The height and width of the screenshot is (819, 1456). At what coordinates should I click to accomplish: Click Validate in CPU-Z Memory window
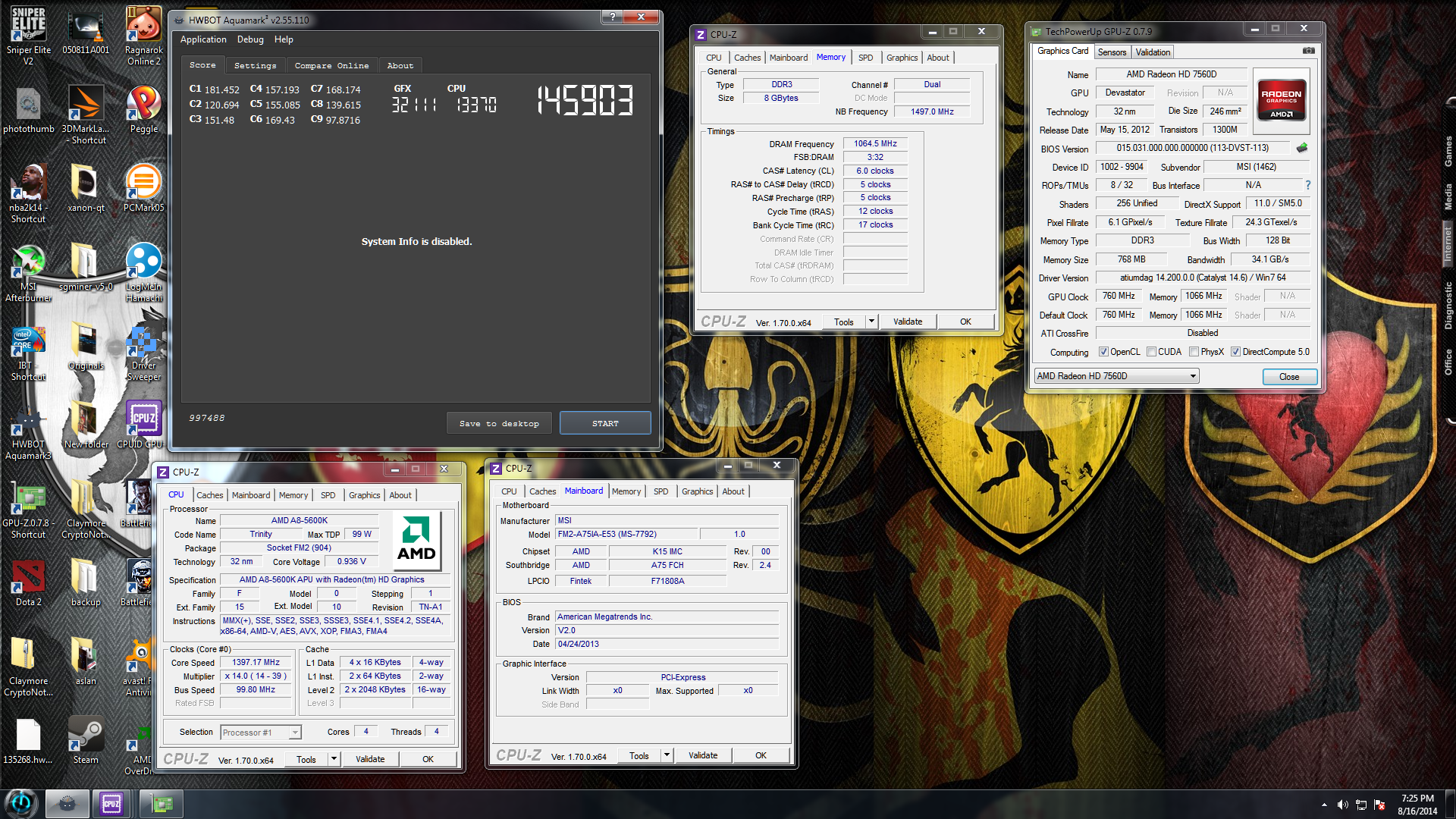[x=908, y=322]
